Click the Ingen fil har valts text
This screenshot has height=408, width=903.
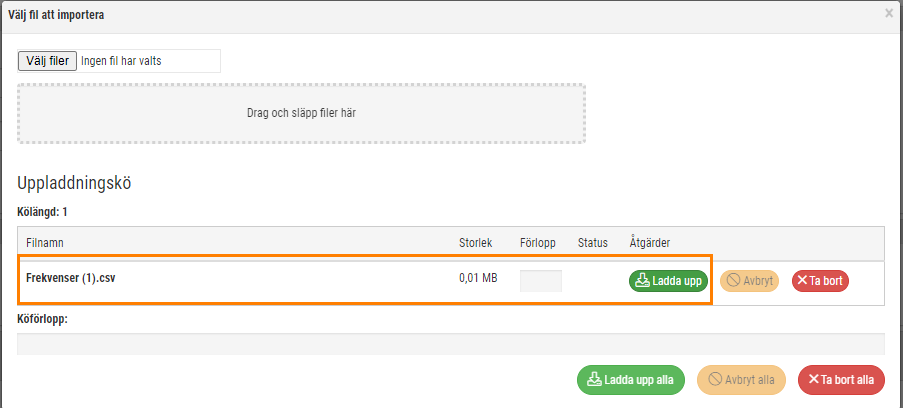[121, 61]
